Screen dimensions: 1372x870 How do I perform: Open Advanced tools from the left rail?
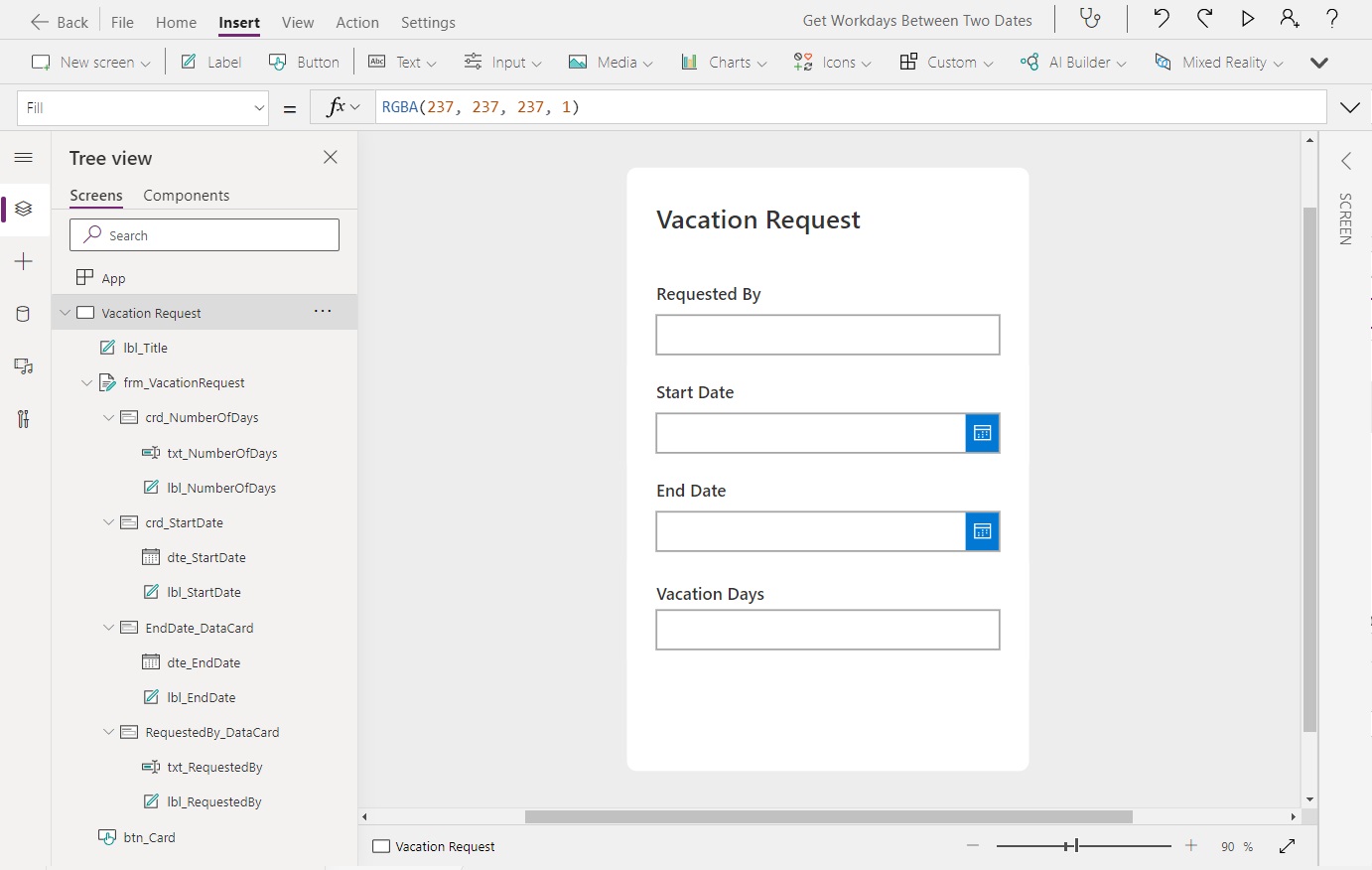pyautogui.click(x=24, y=418)
